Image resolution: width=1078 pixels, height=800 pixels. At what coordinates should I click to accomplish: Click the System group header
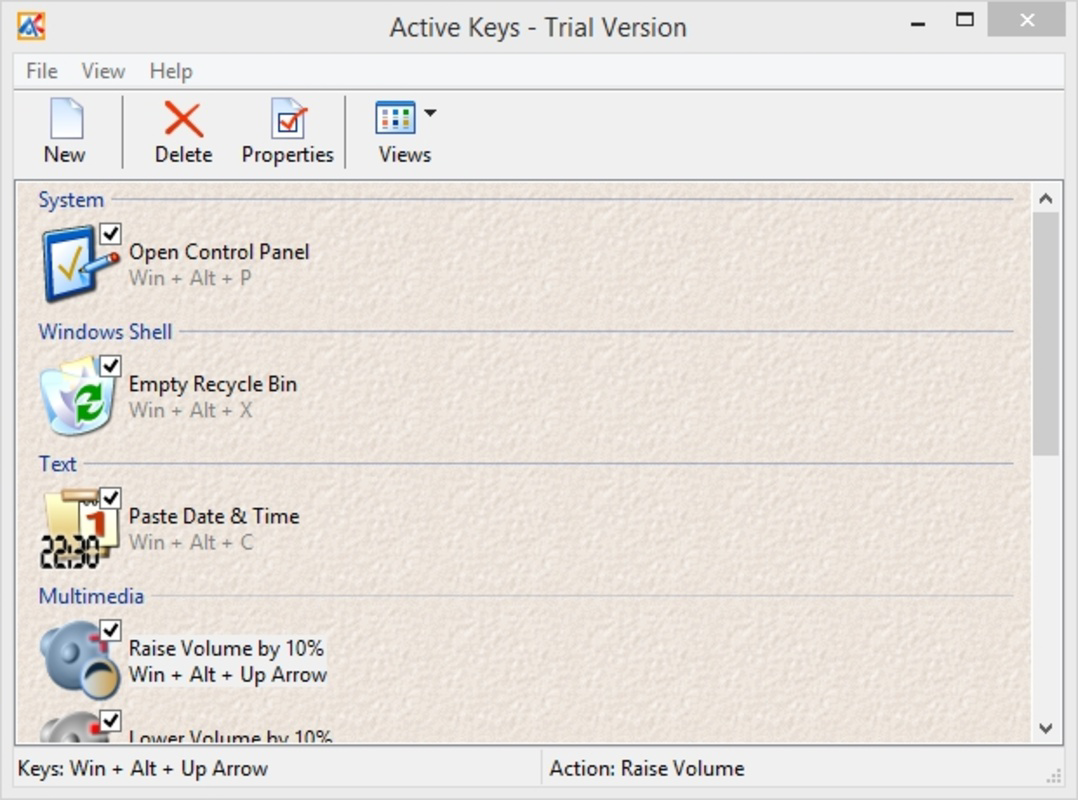pos(71,200)
